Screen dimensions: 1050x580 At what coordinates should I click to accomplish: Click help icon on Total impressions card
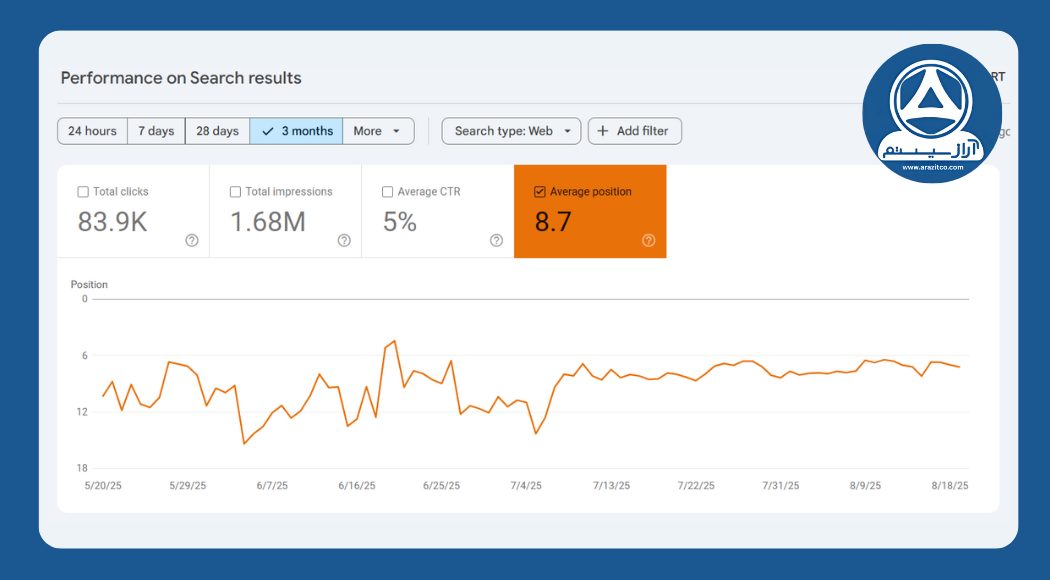pos(344,240)
